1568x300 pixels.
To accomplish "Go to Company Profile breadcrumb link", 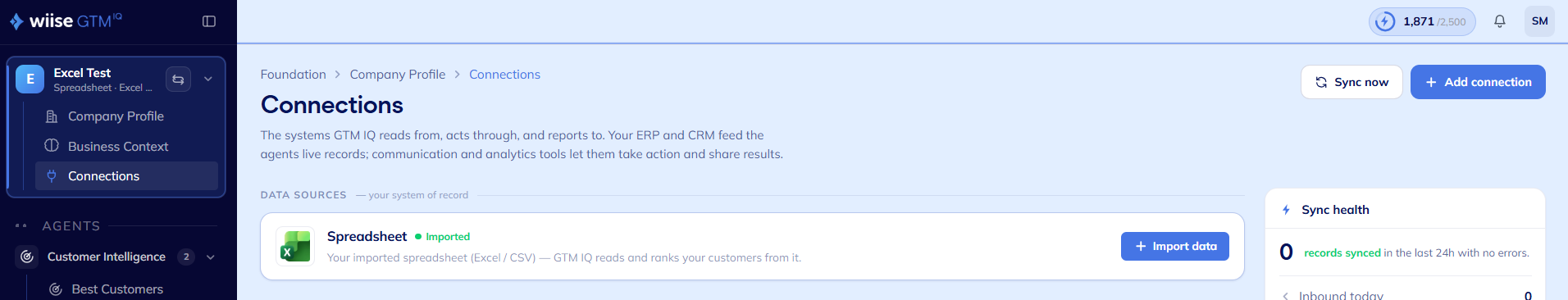I will coord(398,75).
